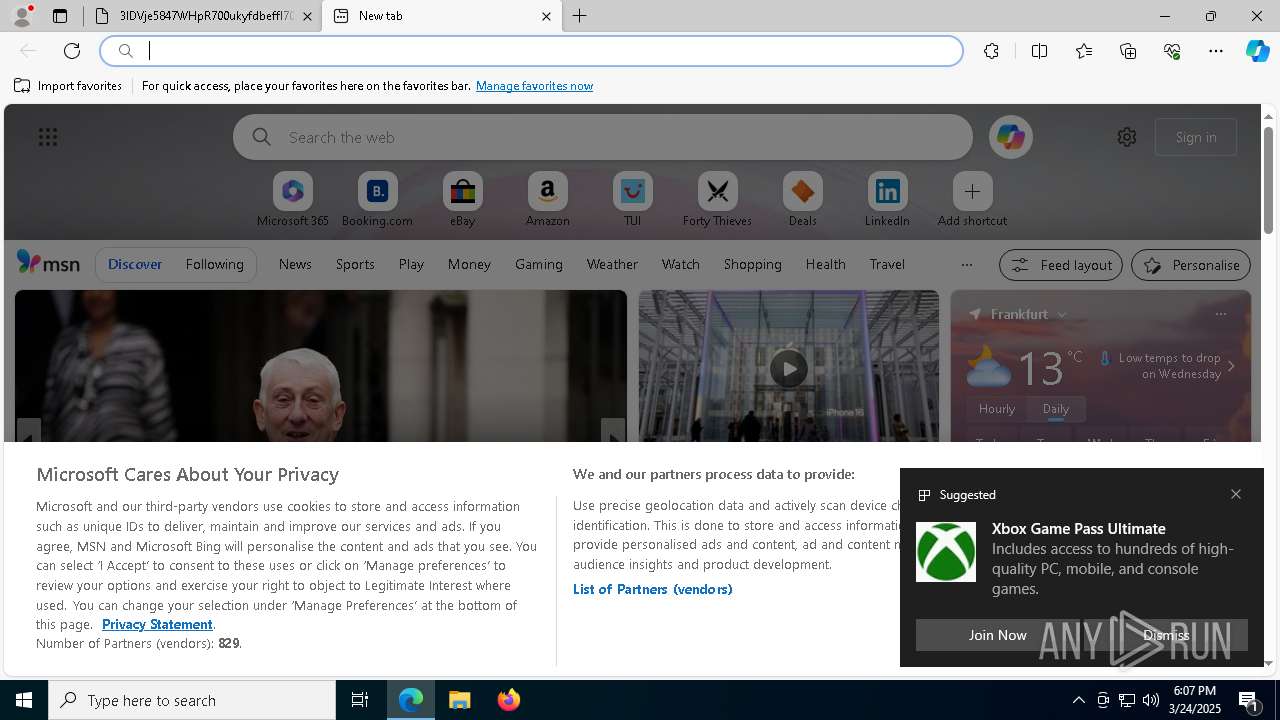Add a new tab with plus button
The image size is (1280, 720).
(580, 16)
